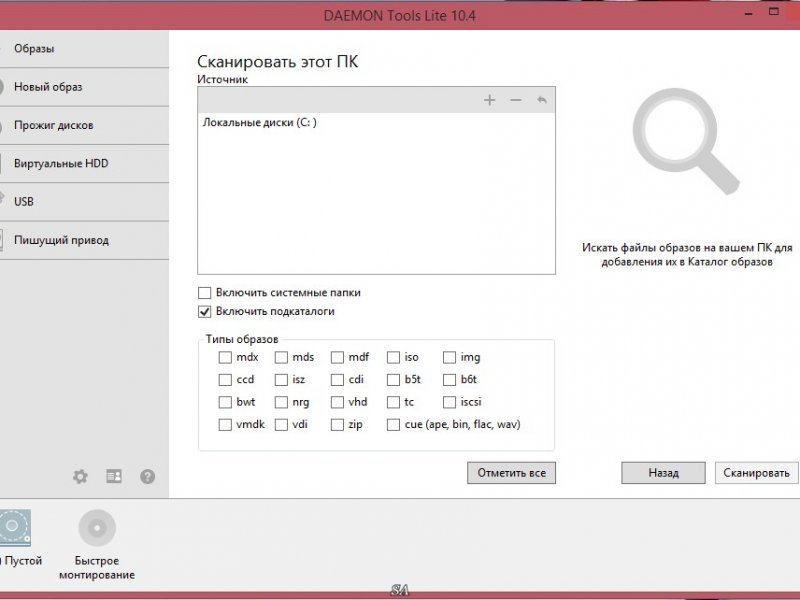Check the iscsi image type box

[x=449, y=403]
